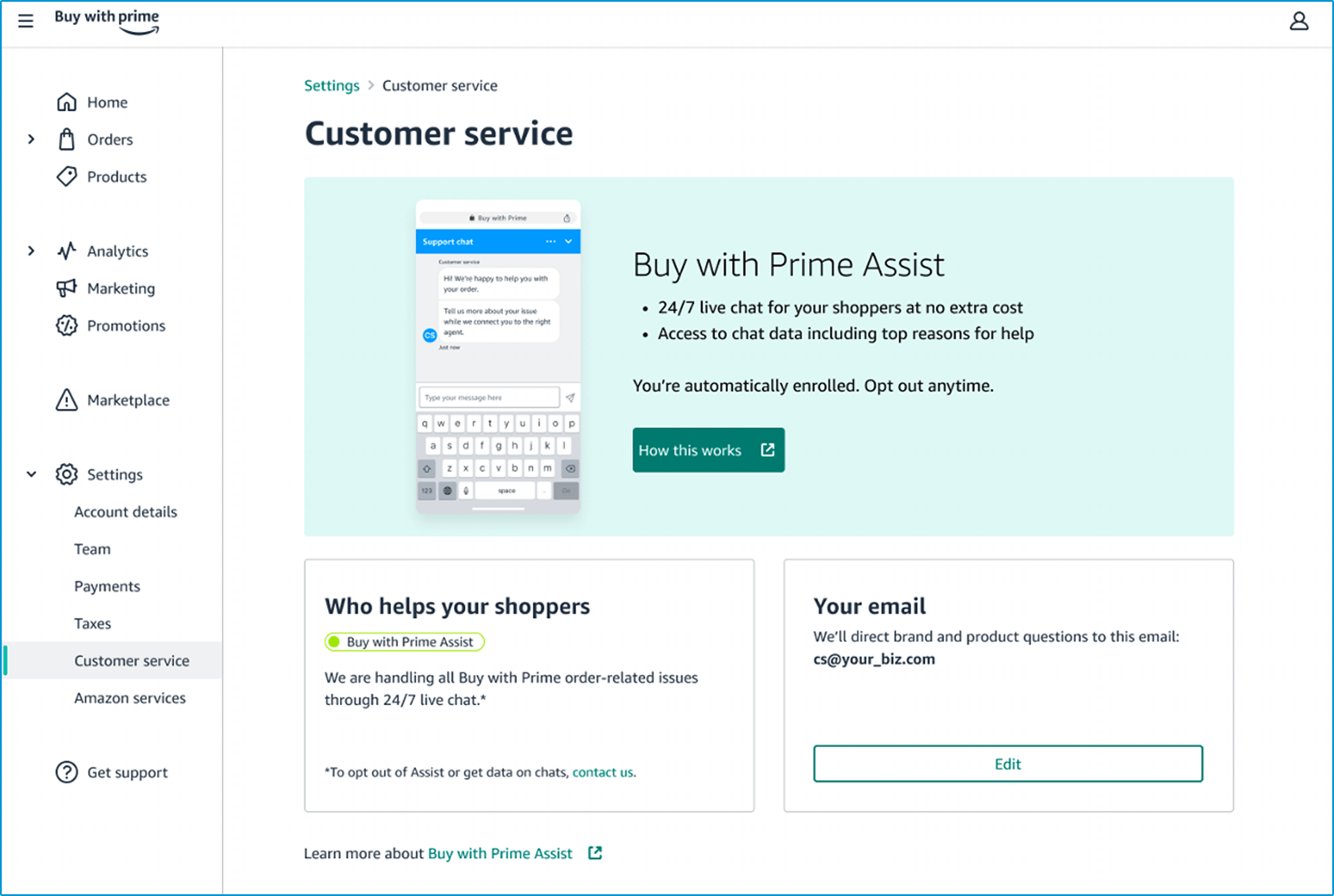This screenshot has width=1334, height=896.
Task: Go to the Payments settings page
Action: pos(107,586)
